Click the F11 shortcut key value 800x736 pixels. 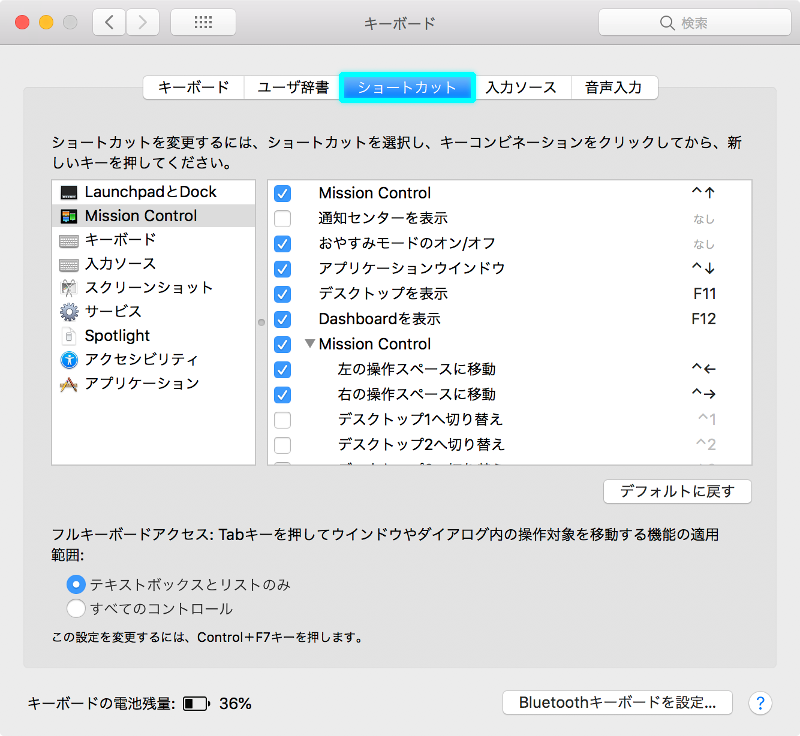point(705,294)
